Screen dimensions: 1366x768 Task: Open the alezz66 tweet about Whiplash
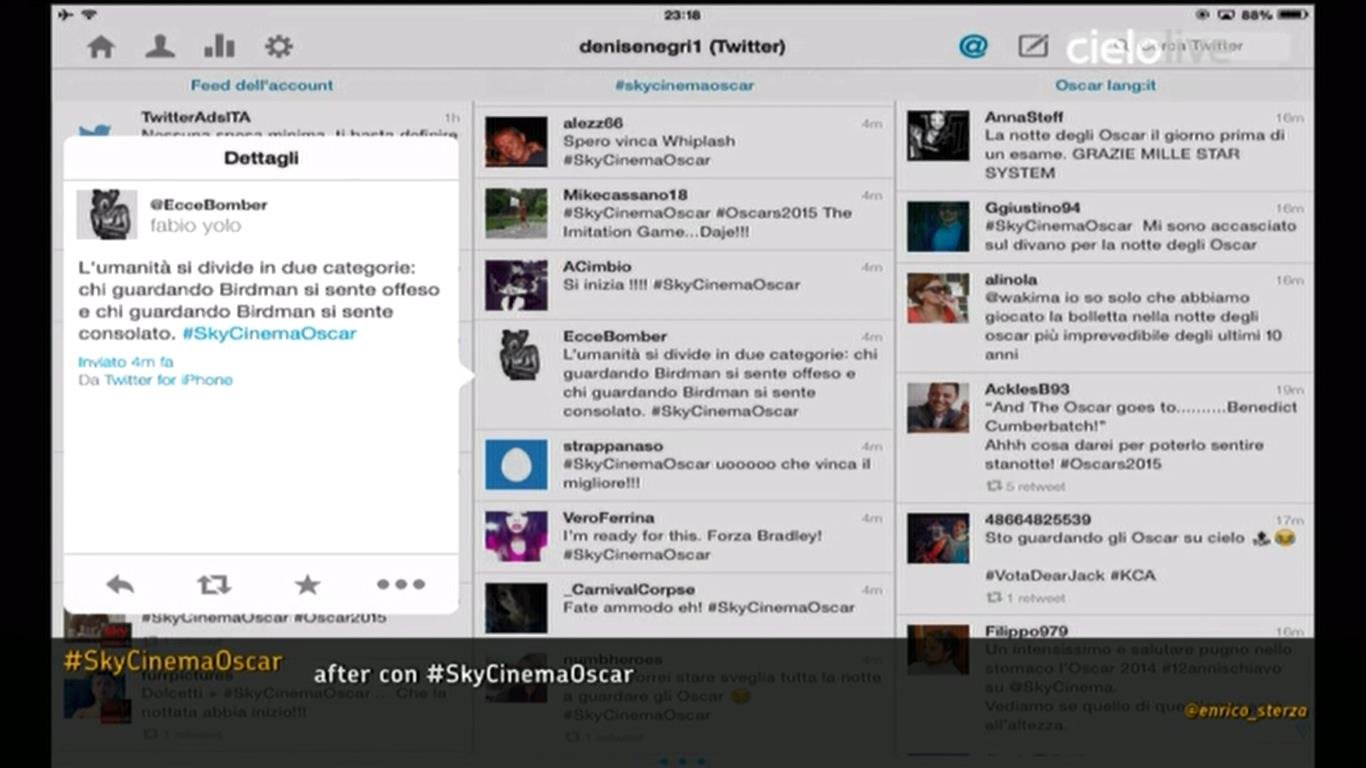pos(684,141)
